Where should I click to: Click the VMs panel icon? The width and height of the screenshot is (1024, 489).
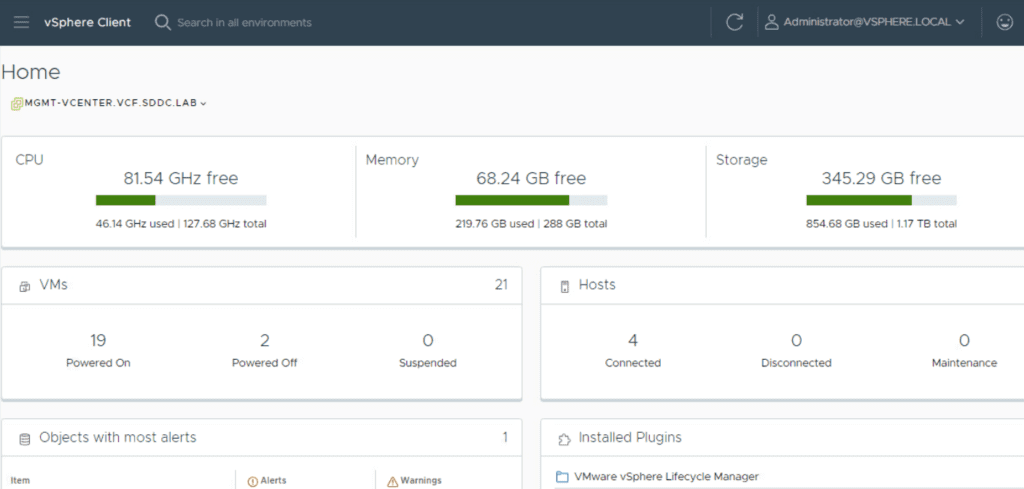pyautogui.click(x=25, y=286)
